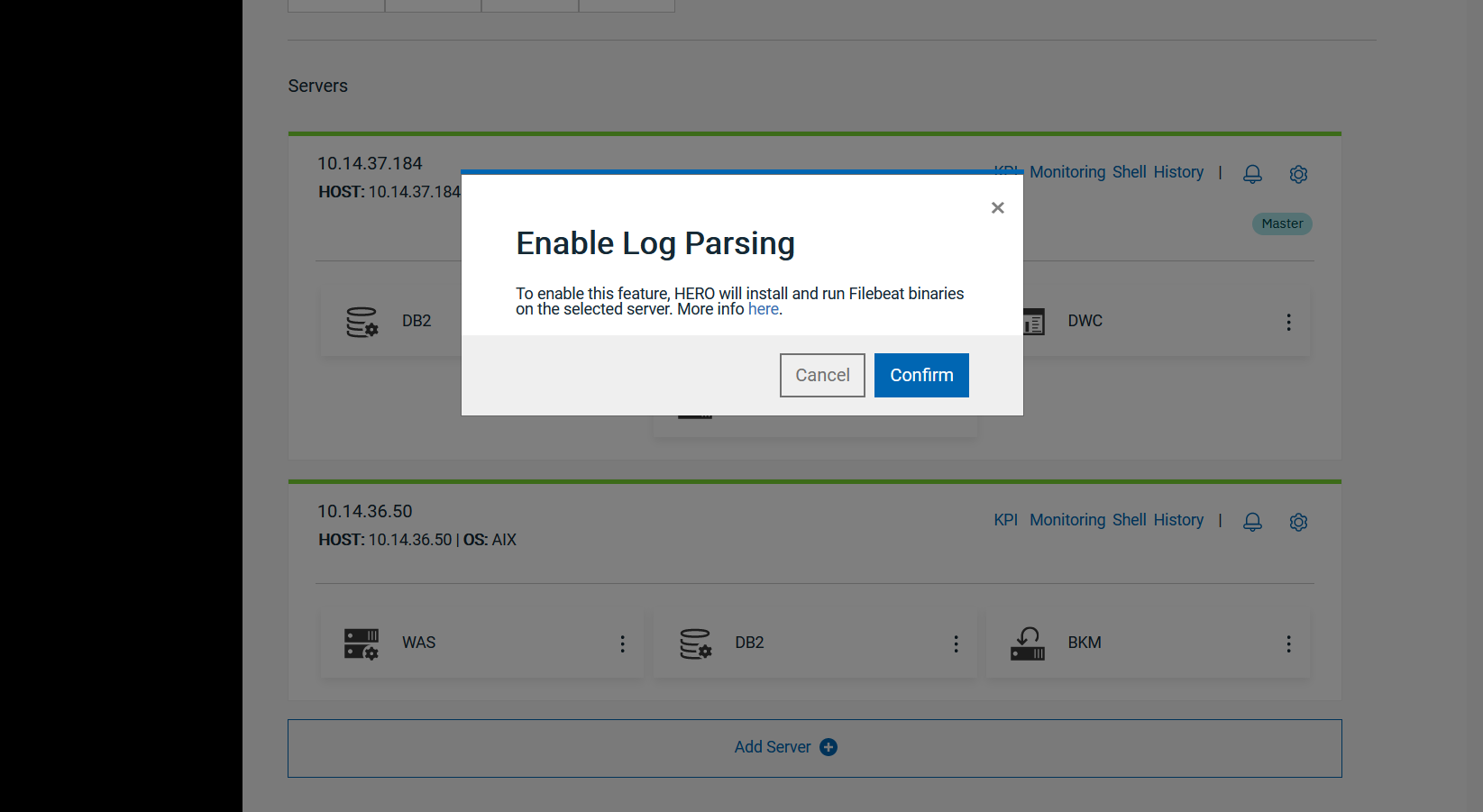Viewport: 1483px width, 812px height.
Task: Open settings gear for server 10.14.37.184
Action: (1298, 174)
